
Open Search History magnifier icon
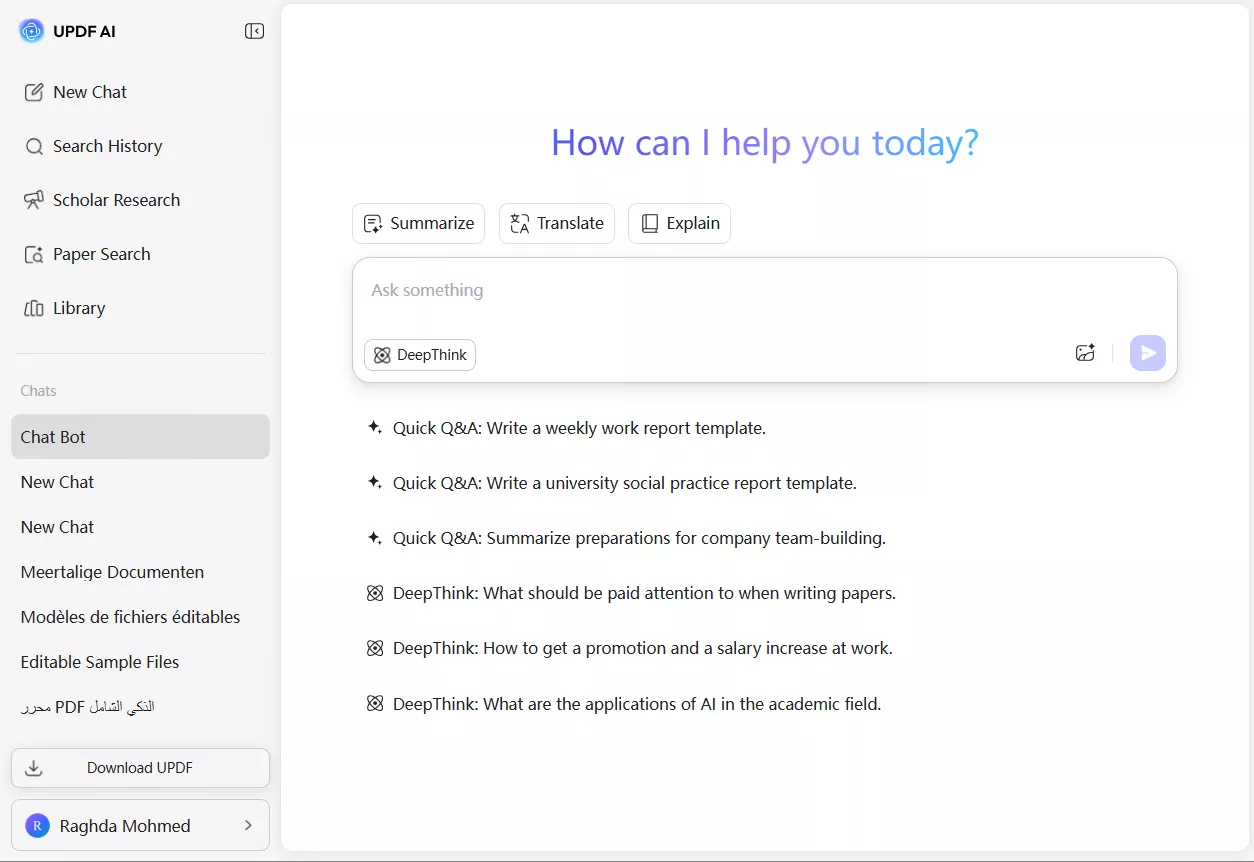(34, 146)
